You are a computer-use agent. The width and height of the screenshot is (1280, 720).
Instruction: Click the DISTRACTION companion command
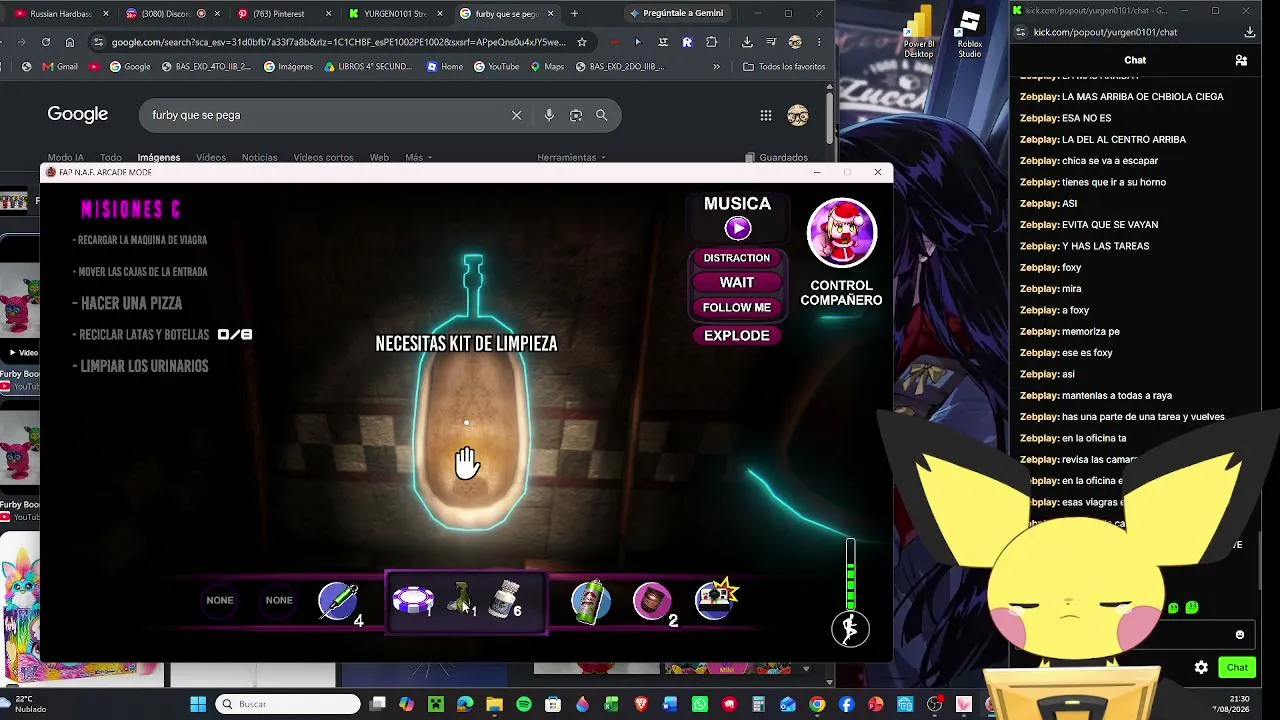point(737,258)
